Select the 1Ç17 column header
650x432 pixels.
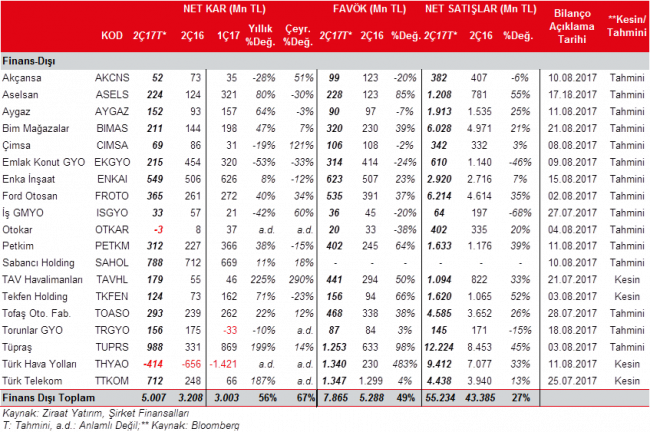[x=229, y=36]
